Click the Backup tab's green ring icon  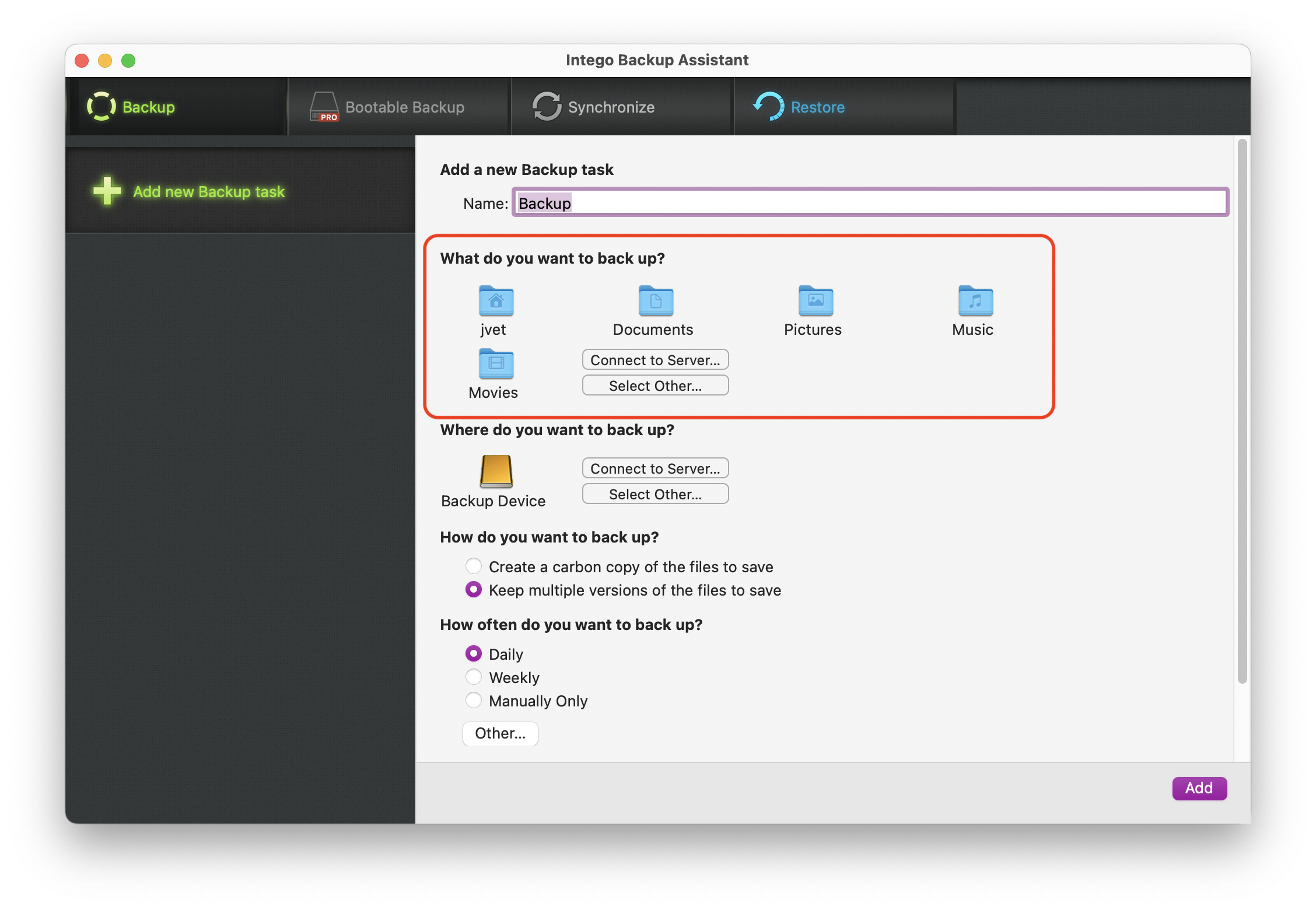pyautogui.click(x=101, y=107)
